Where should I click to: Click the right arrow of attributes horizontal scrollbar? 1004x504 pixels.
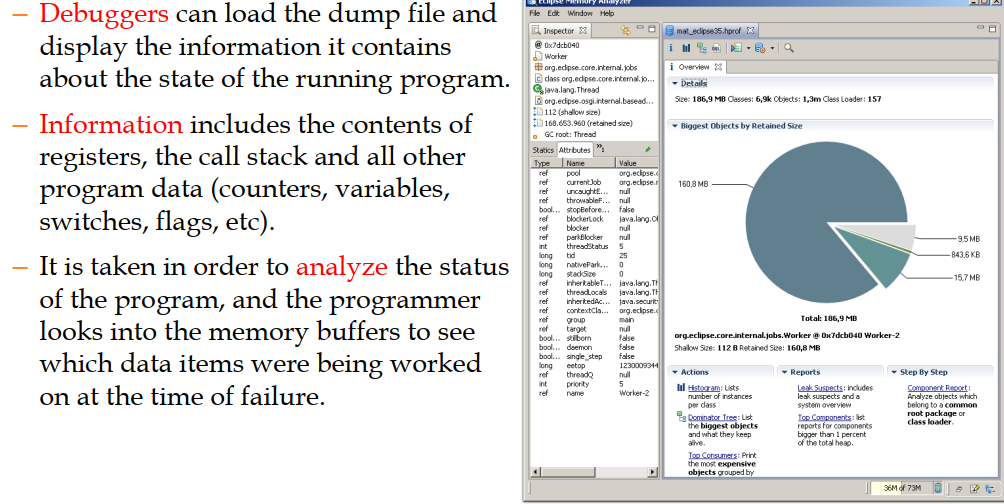click(652, 472)
